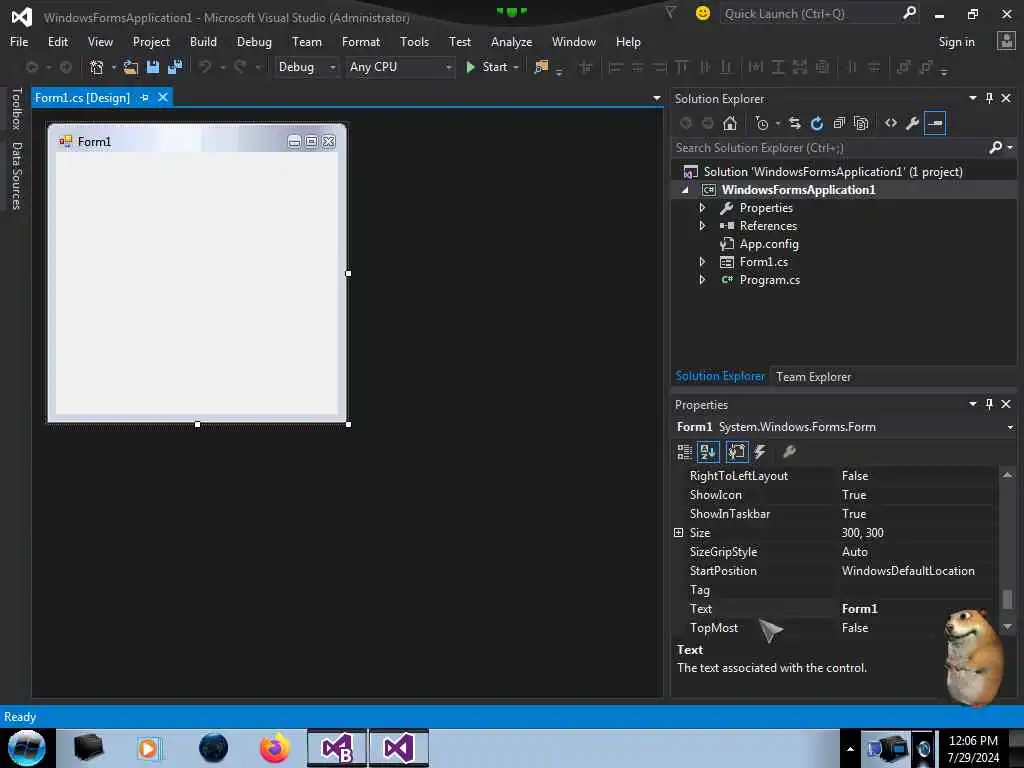Toggle the Preview Selected Items icon
1024x768 pixels.
(x=935, y=123)
